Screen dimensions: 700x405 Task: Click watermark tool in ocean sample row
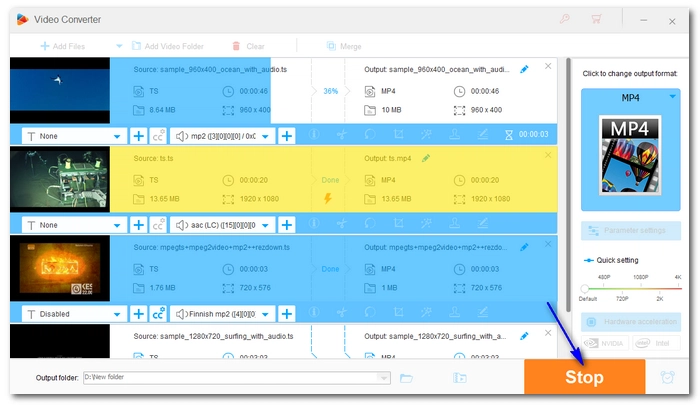(x=454, y=134)
